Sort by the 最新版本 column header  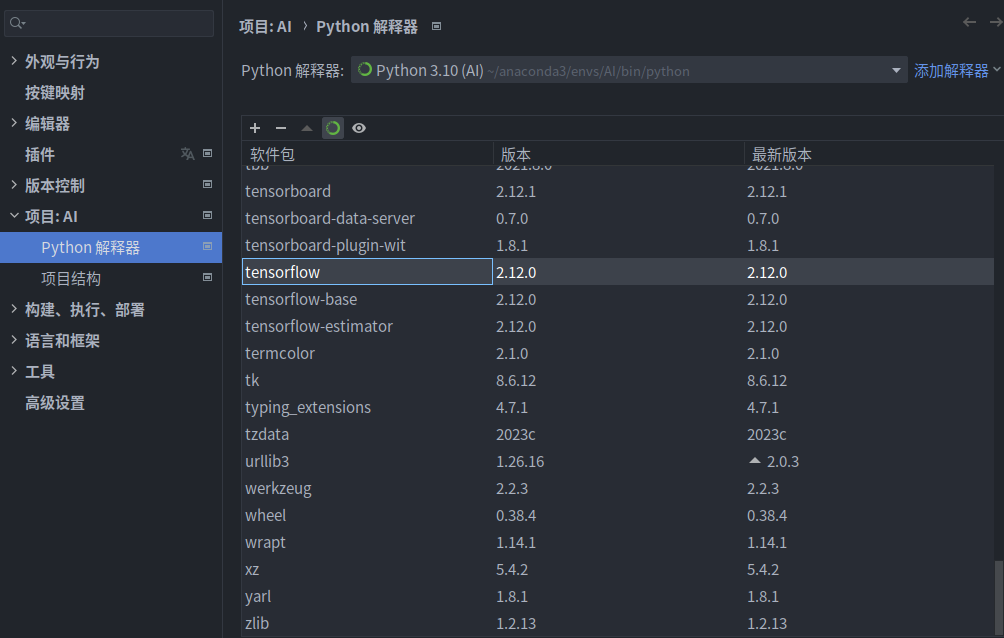click(869, 154)
